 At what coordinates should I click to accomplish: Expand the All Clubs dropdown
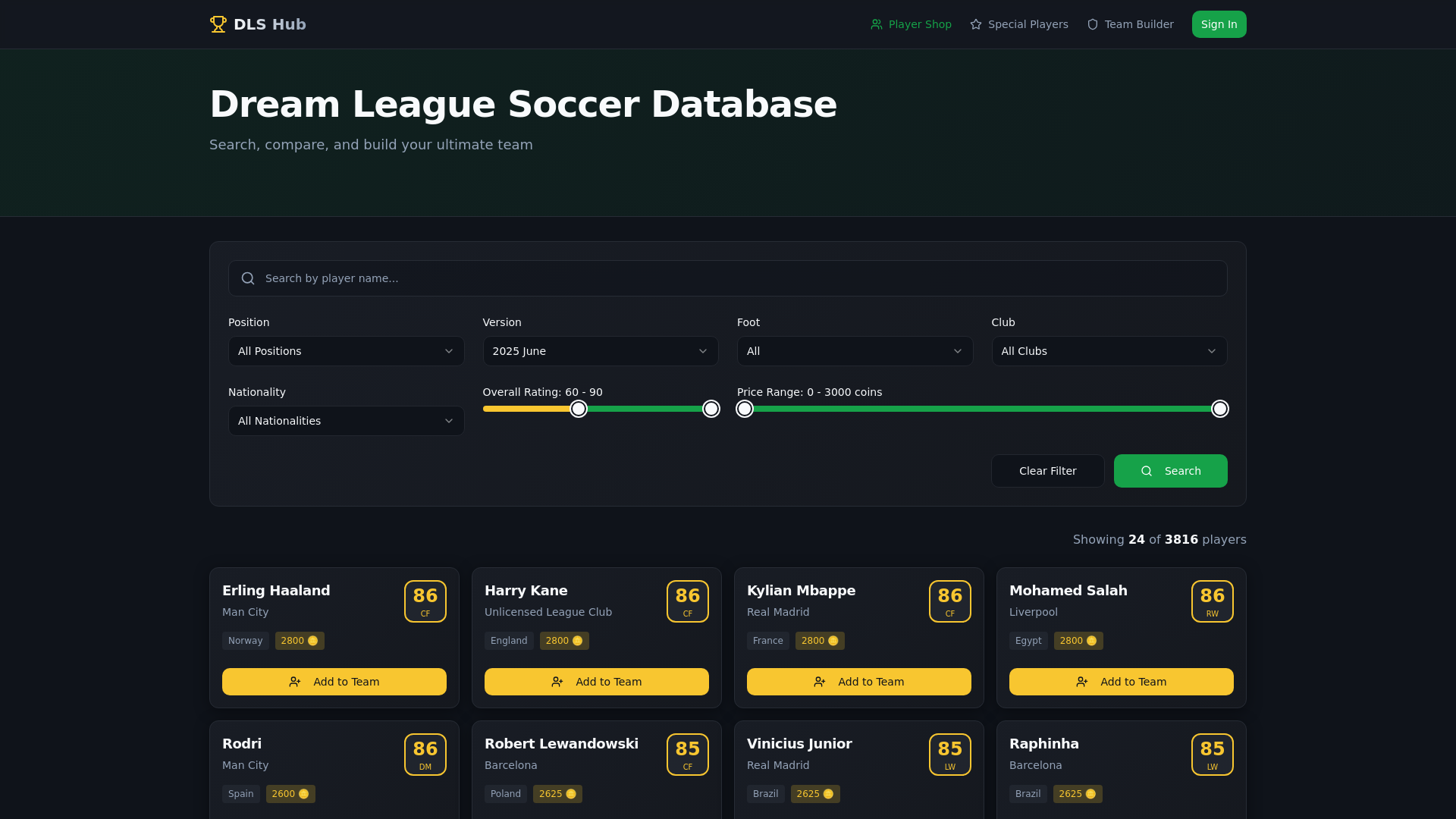[1109, 351]
